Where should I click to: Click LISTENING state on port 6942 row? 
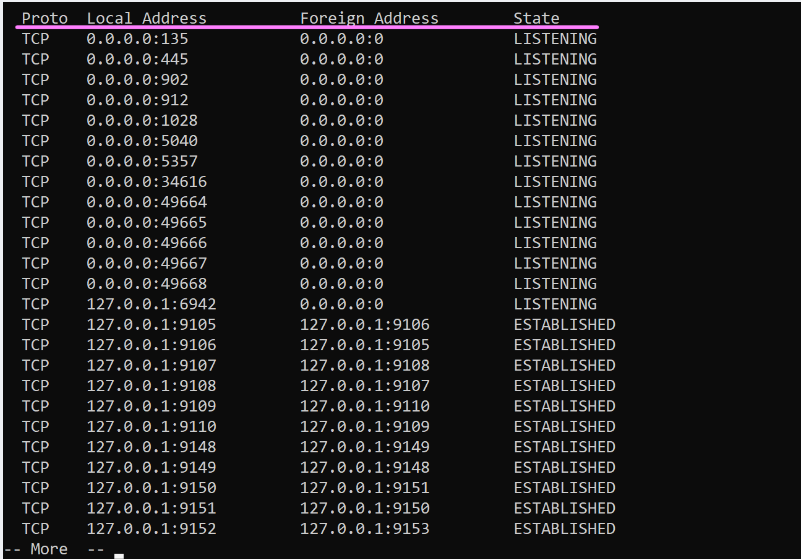pyautogui.click(x=555, y=305)
